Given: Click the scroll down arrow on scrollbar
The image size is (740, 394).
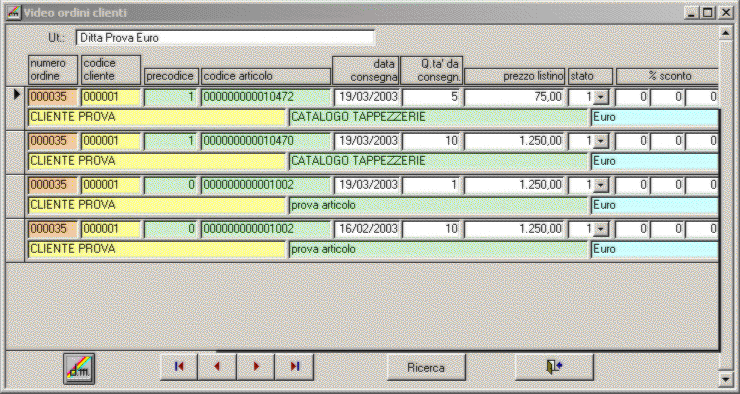Looking at the screenshot, I should coord(725,378).
